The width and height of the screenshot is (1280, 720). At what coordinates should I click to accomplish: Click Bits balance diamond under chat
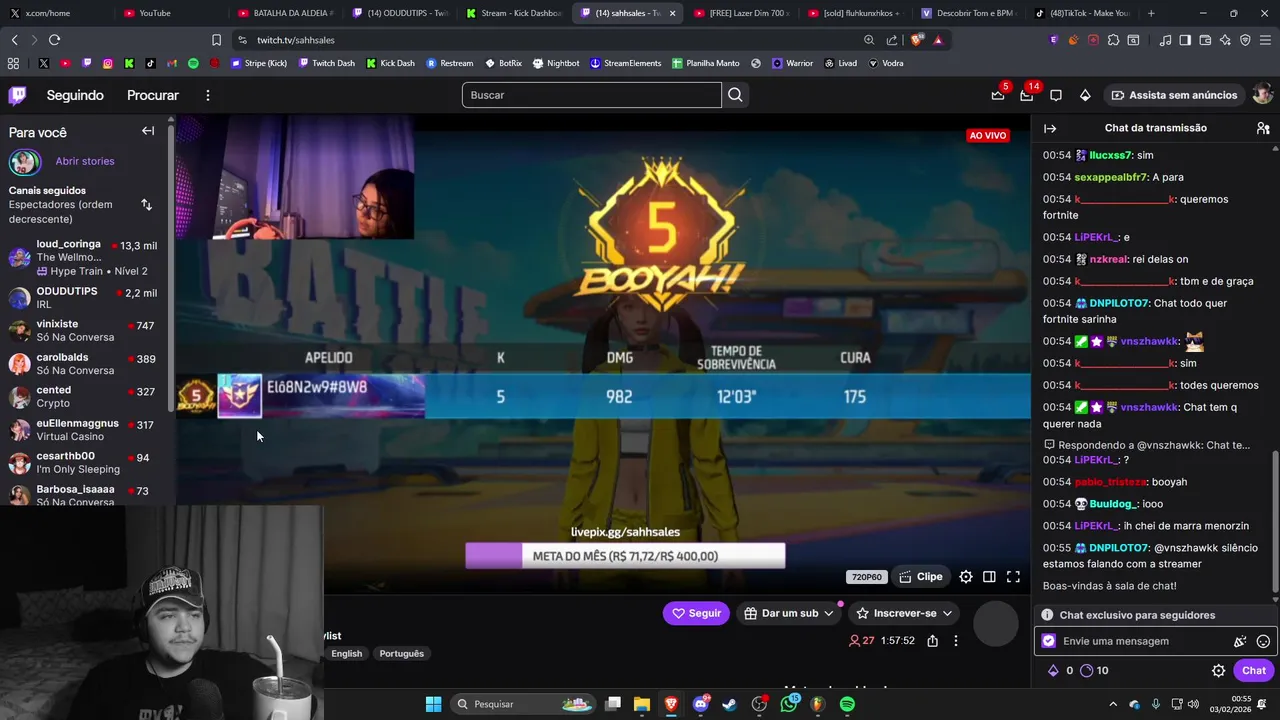click(1053, 671)
